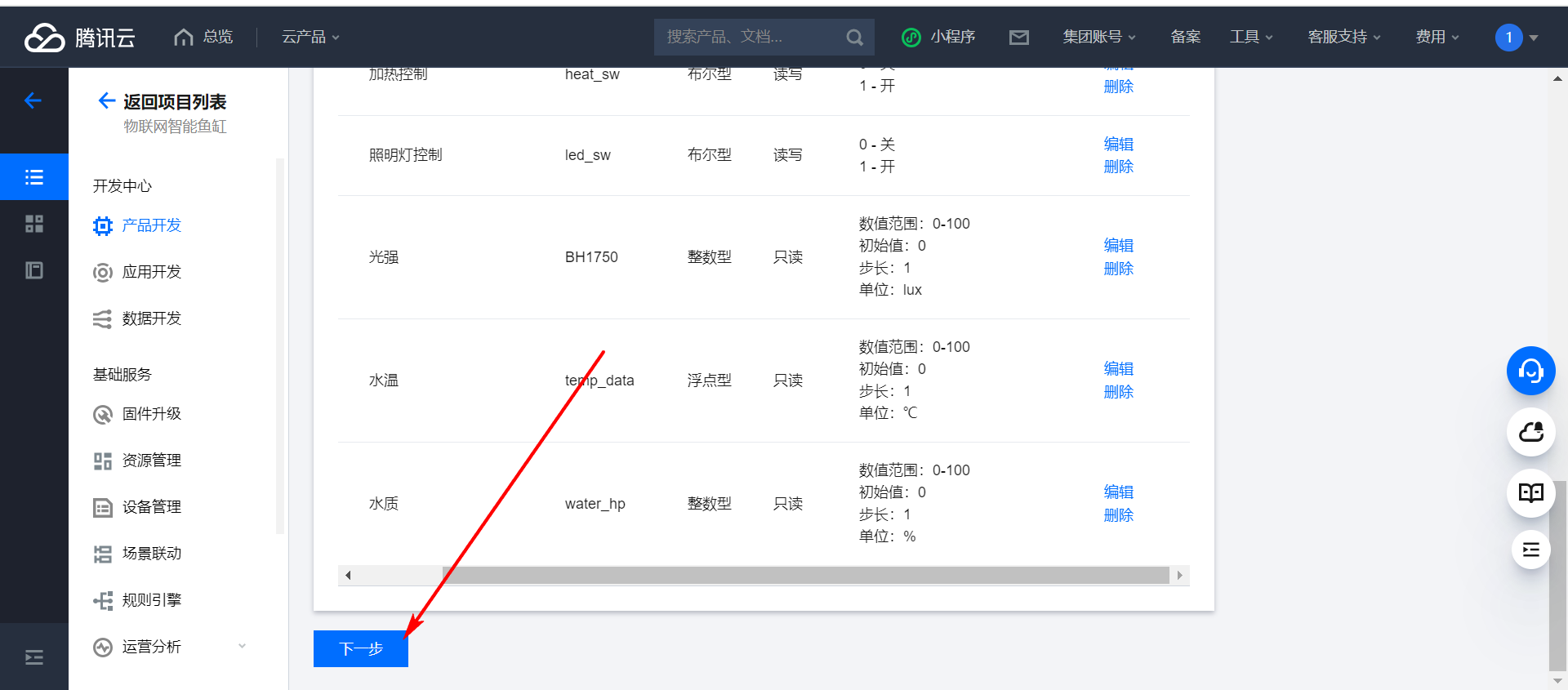Viewport: 1568px width, 690px height.
Task: Select 设备管理 in the sidebar
Action: pyautogui.click(x=152, y=507)
